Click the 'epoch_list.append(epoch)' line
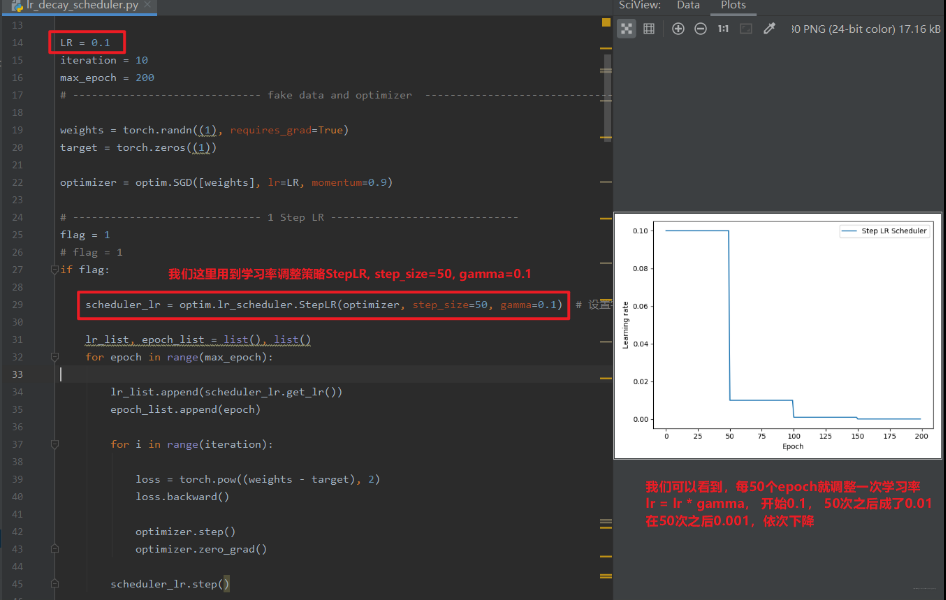Image resolution: width=946 pixels, height=600 pixels. coord(185,409)
